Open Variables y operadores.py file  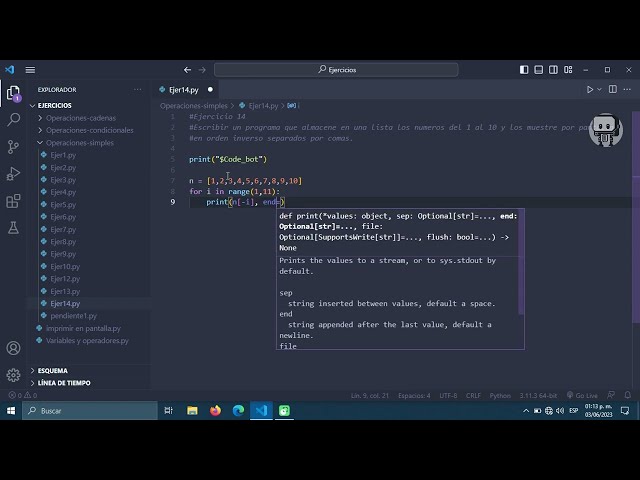tap(89, 340)
